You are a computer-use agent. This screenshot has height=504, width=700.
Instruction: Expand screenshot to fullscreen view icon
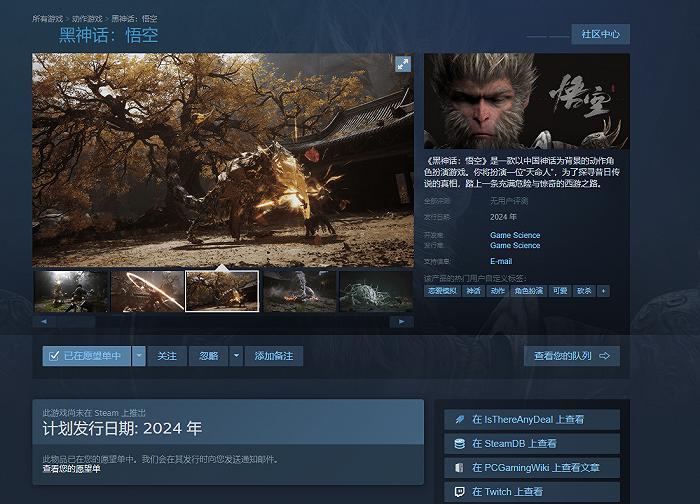coord(403,64)
